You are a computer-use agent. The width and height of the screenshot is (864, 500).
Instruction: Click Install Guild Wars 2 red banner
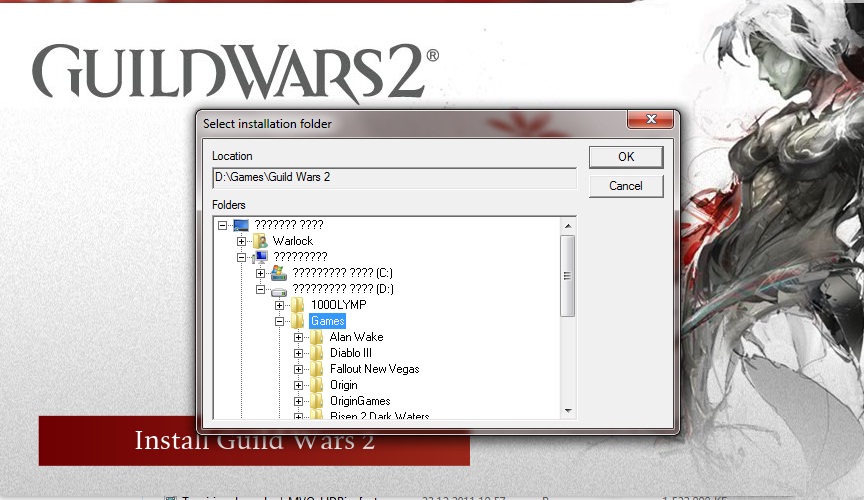coord(254,440)
